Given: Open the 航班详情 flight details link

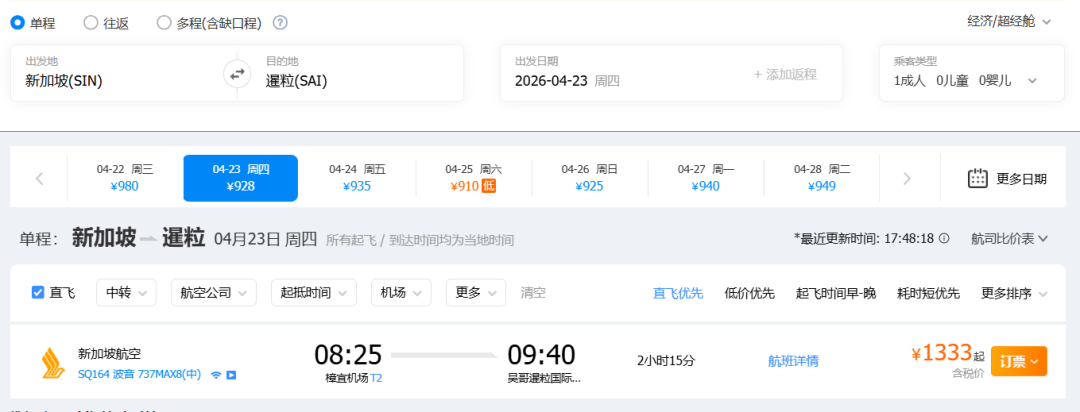Looking at the screenshot, I should pyautogui.click(x=793, y=361).
